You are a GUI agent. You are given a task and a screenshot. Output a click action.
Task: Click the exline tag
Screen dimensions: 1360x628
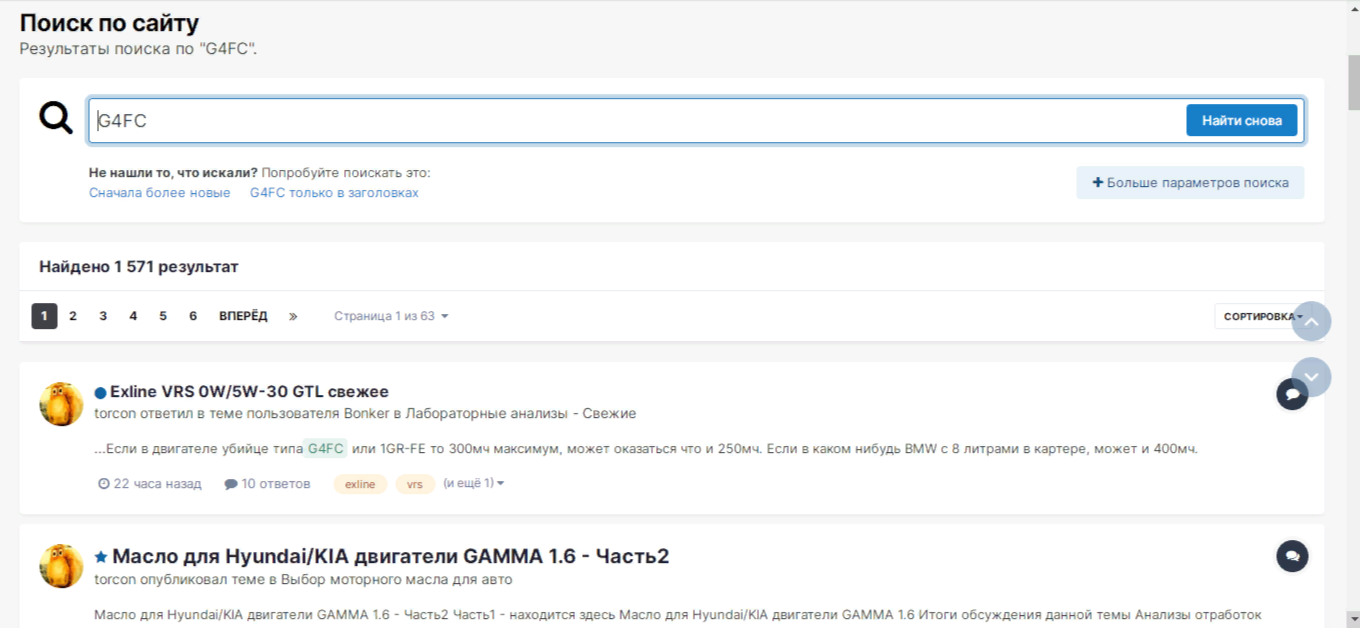click(360, 484)
